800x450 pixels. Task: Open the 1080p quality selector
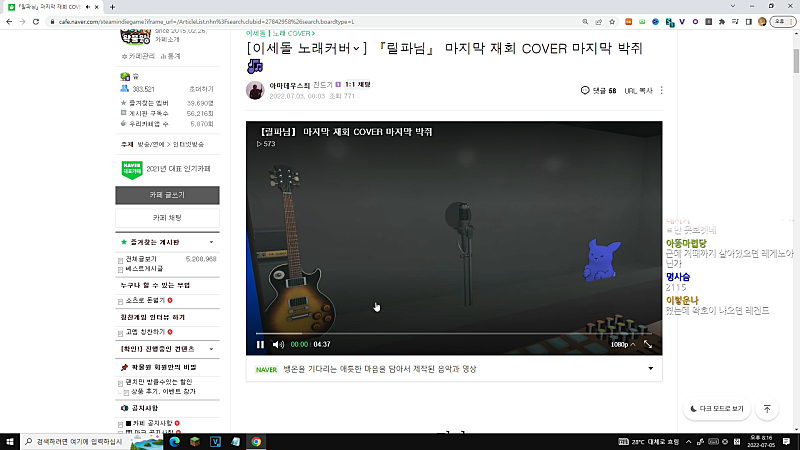pos(622,344)
